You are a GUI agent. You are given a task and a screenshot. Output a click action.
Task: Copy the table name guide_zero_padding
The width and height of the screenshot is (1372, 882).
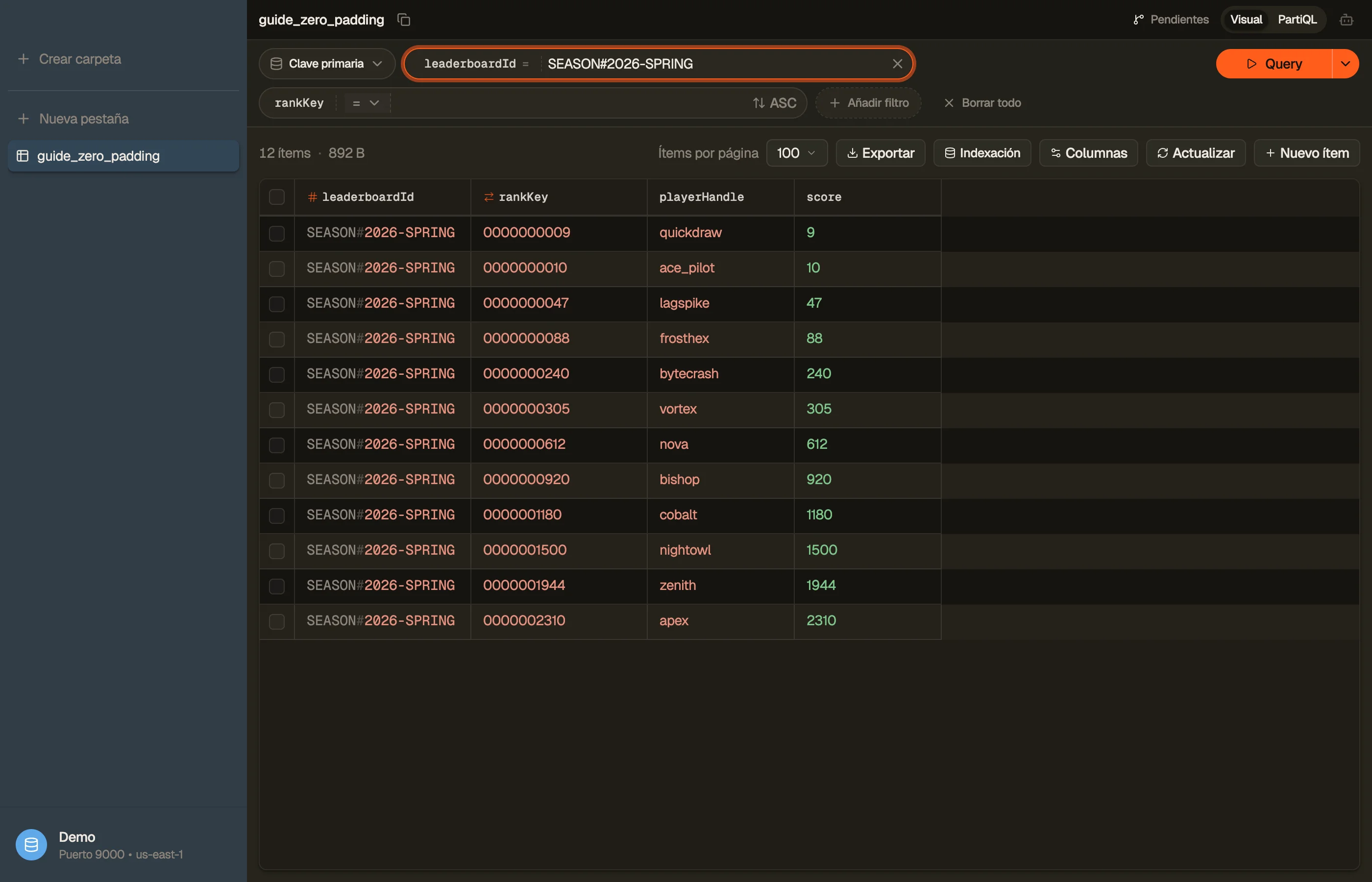404,20
